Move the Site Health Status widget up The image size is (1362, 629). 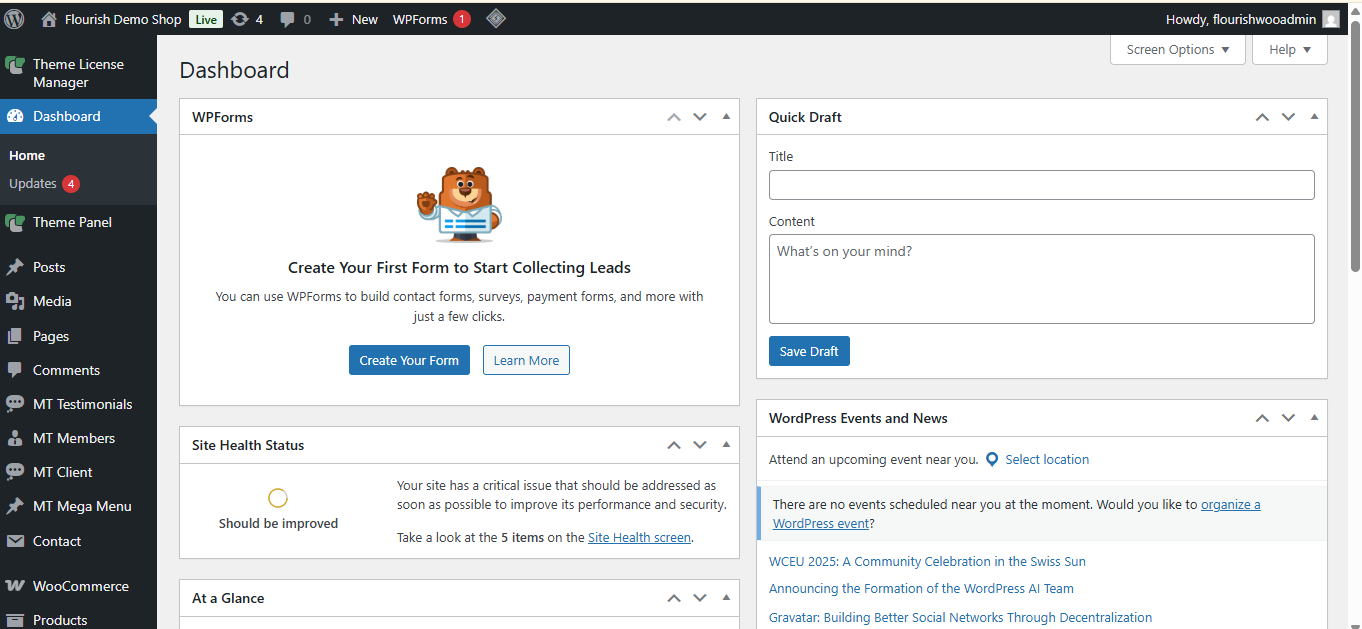pos(674,445)
